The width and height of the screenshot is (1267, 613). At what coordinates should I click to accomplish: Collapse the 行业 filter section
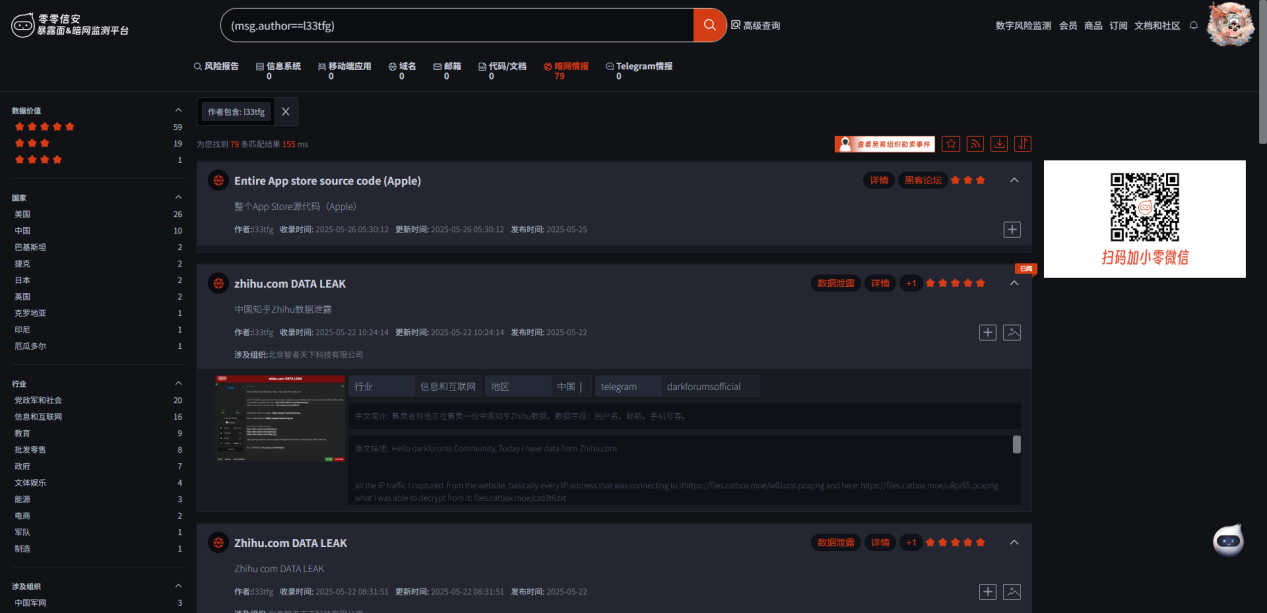178,384
